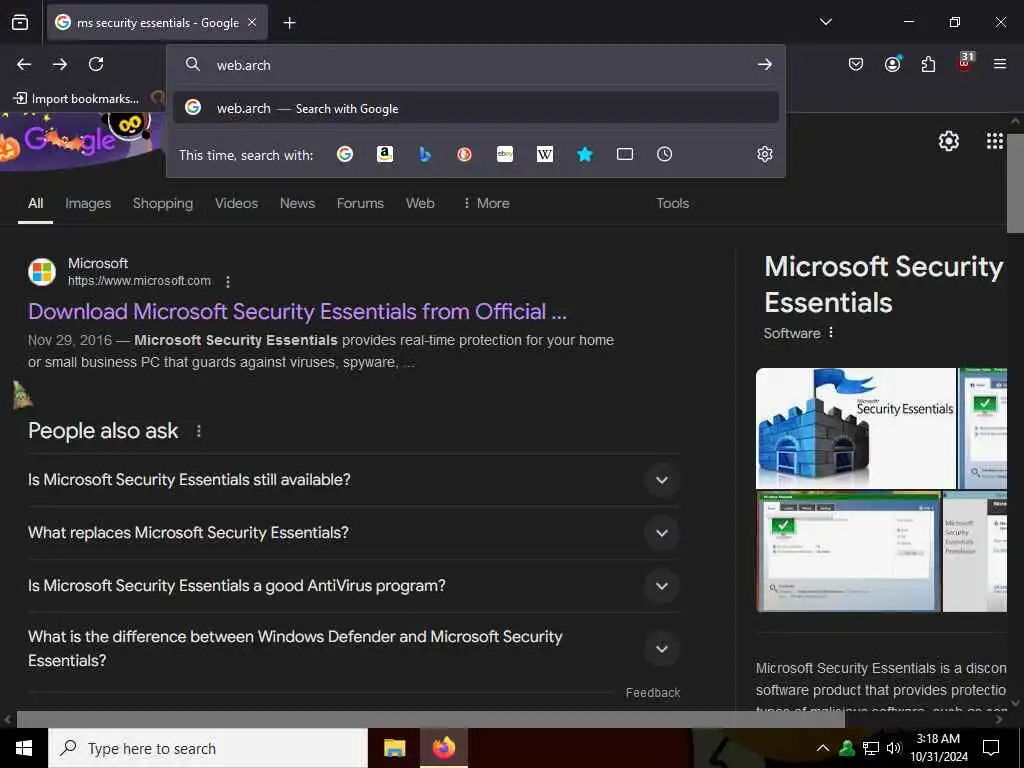1024x768 pixels.
Task: Open the notification center icon
Action: click(991, 748)
